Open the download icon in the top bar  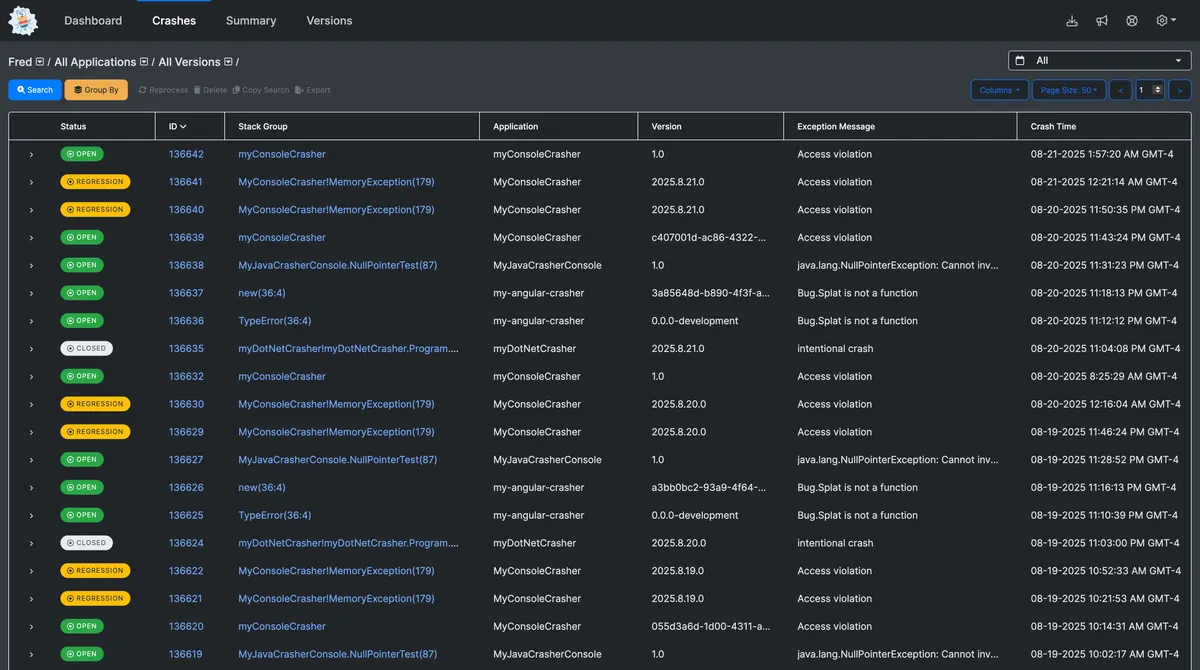(x=1072, y=21)
